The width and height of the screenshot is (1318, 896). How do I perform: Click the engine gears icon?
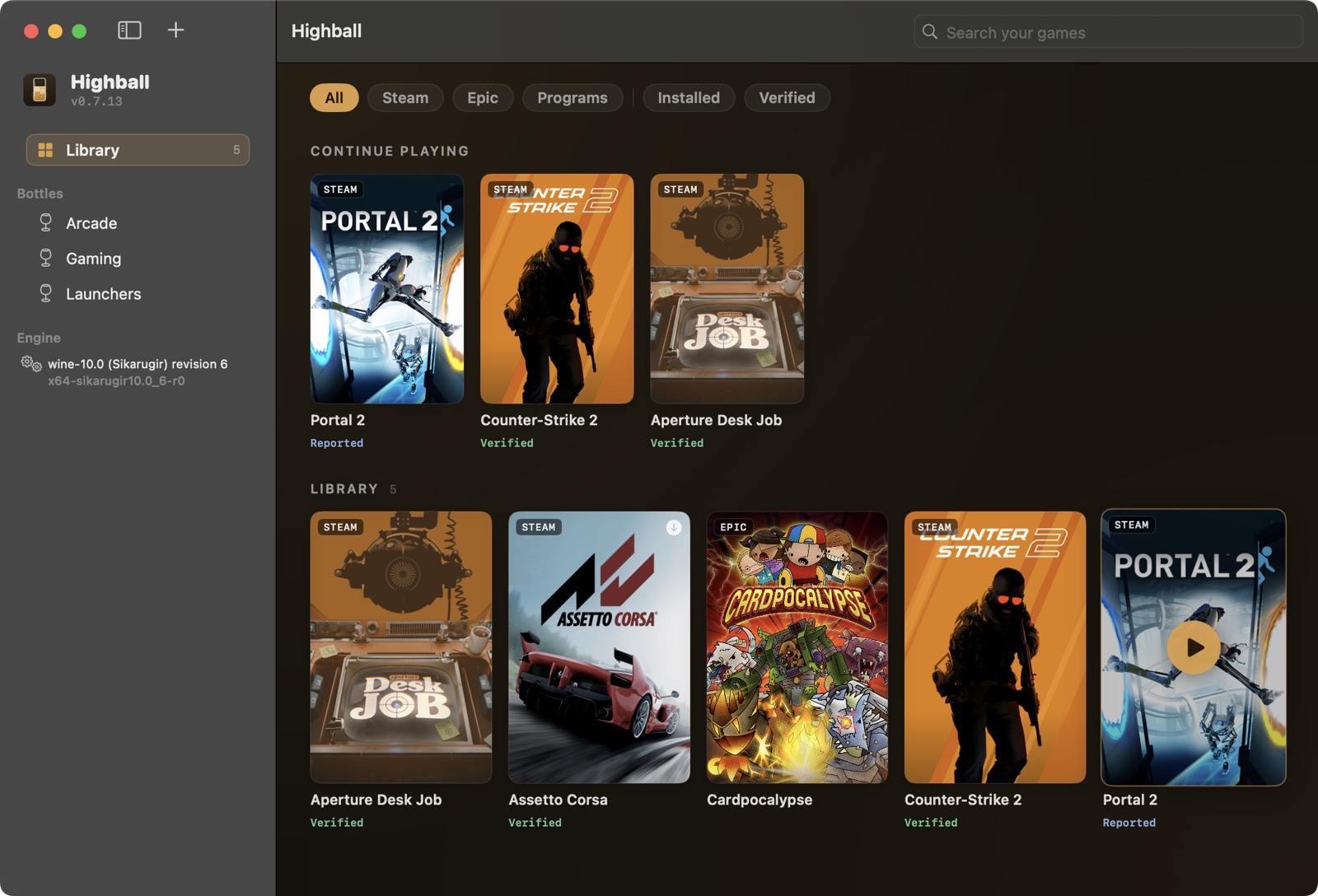(31, 363)
